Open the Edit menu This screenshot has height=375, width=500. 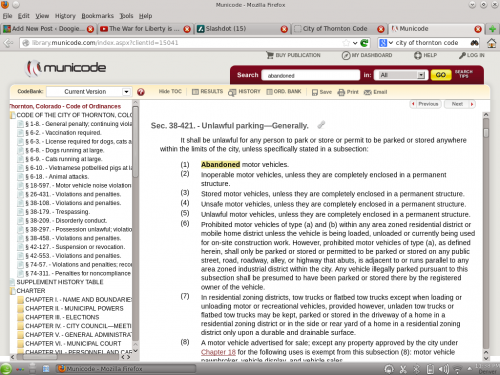(x=23, y=16)
